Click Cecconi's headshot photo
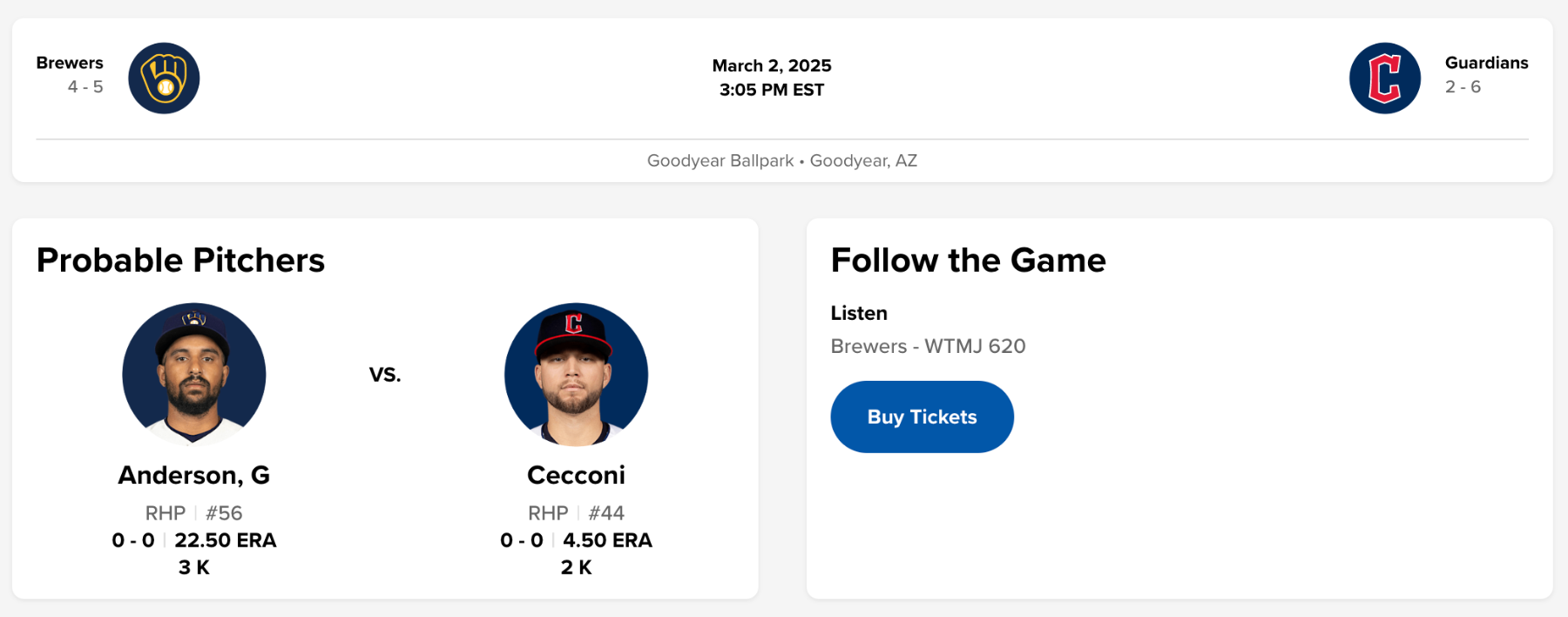The height and width of the screenshot is (617, 1568). coord(576,374)
